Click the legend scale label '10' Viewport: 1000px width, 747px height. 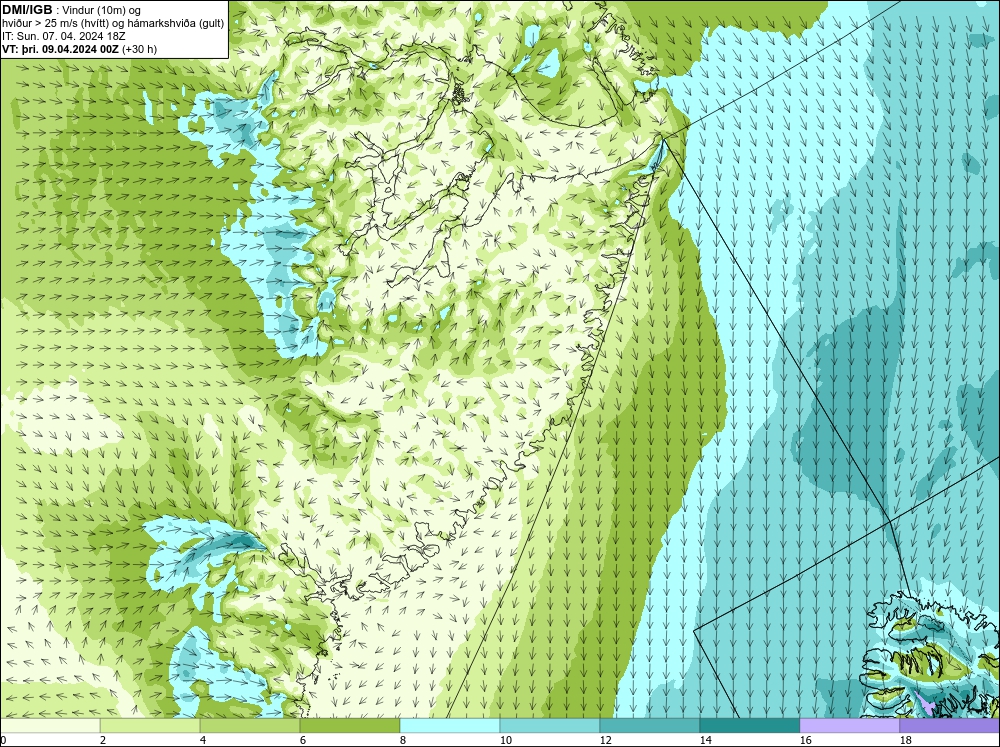pyautogui.click(x=505, y=740)
